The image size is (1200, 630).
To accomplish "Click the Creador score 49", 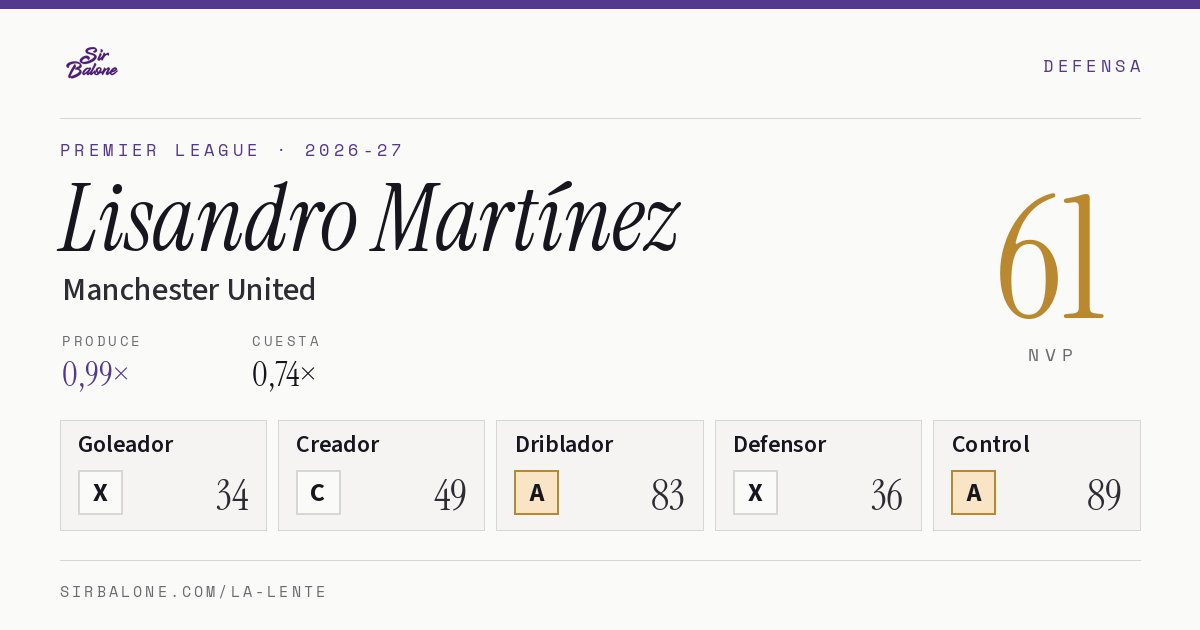I will pyautogui.click(x=450, y=495).
